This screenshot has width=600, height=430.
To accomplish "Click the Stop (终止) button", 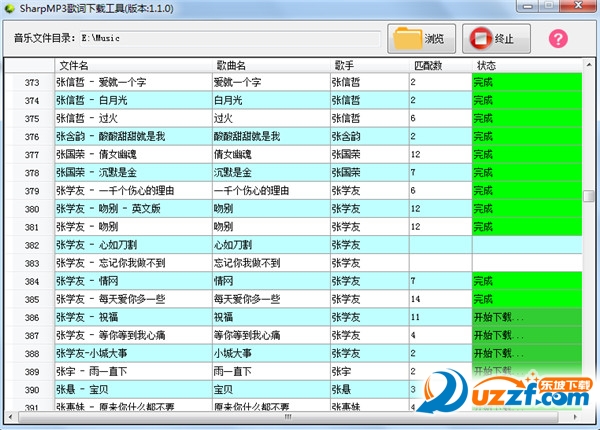I will pyautogui.click(x=496, y=39).
